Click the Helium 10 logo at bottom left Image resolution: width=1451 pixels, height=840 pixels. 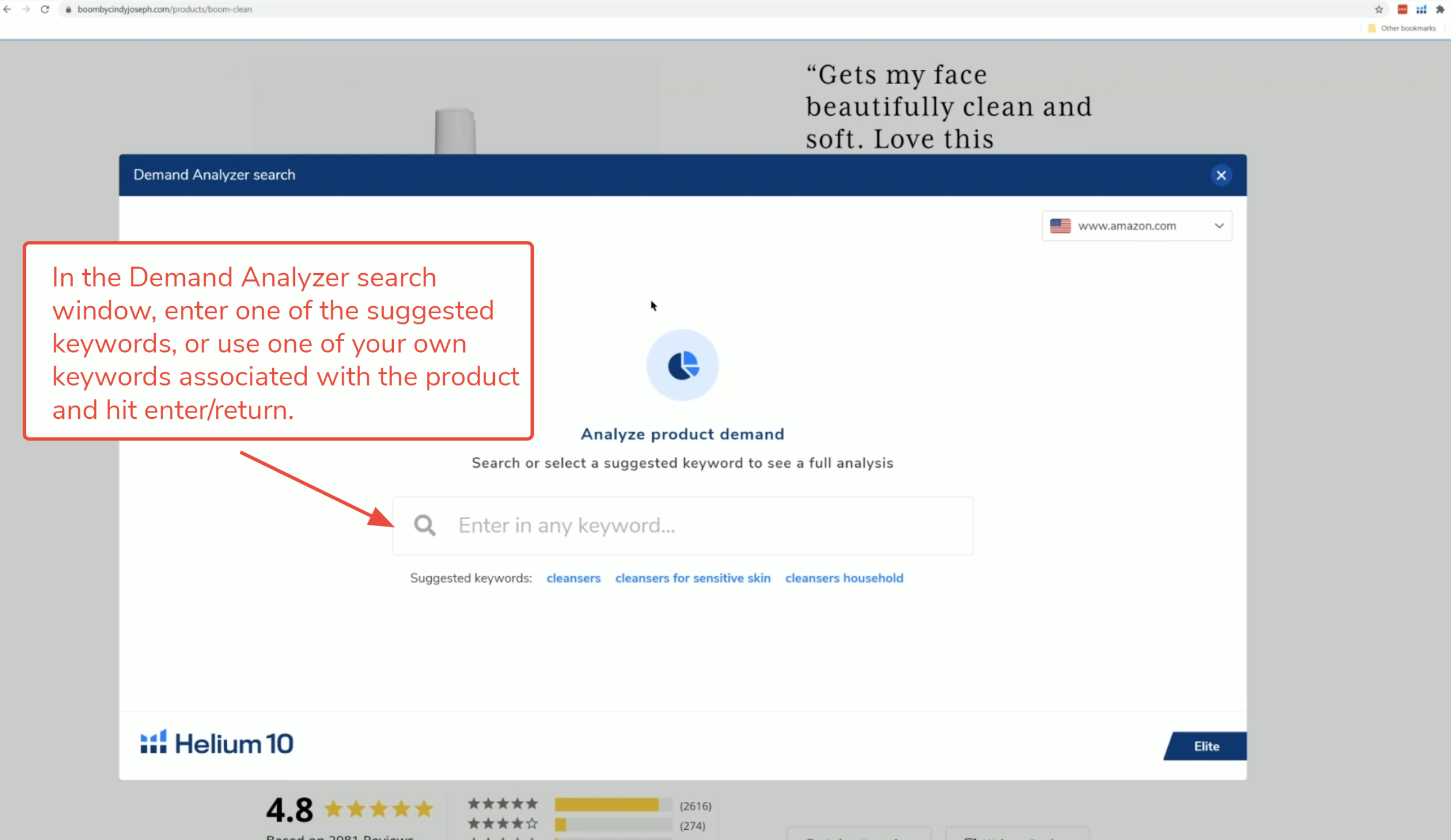coord(216,743)
